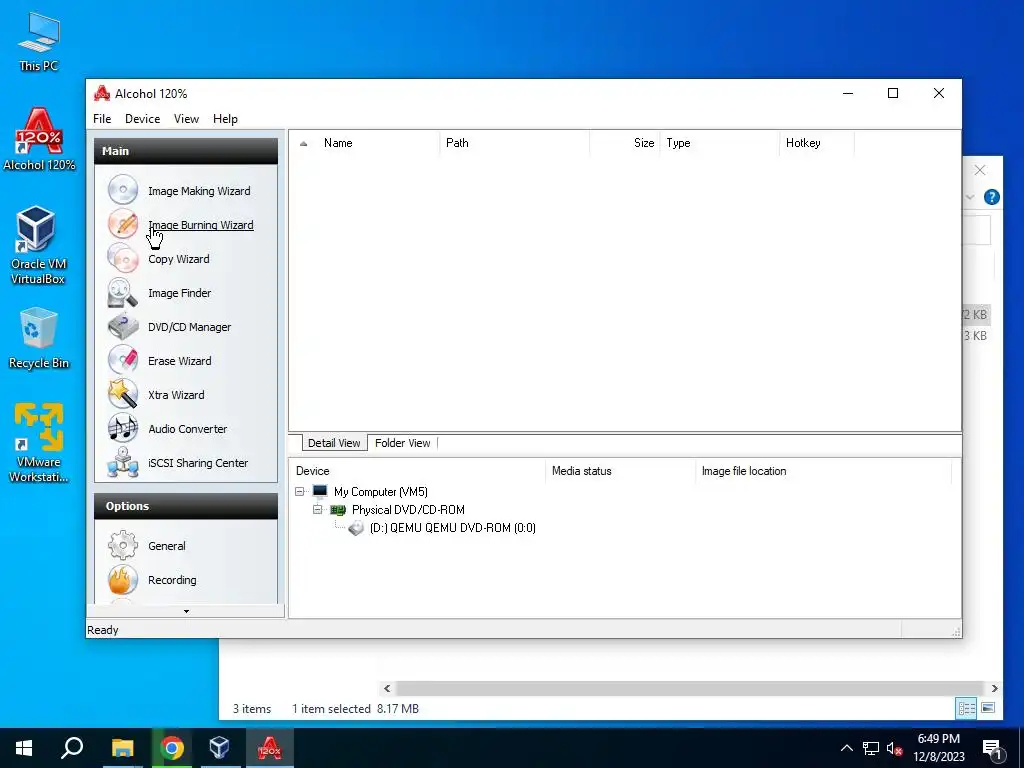Click scrollbar left arrow in Explorer window

[x=387, y=688]
